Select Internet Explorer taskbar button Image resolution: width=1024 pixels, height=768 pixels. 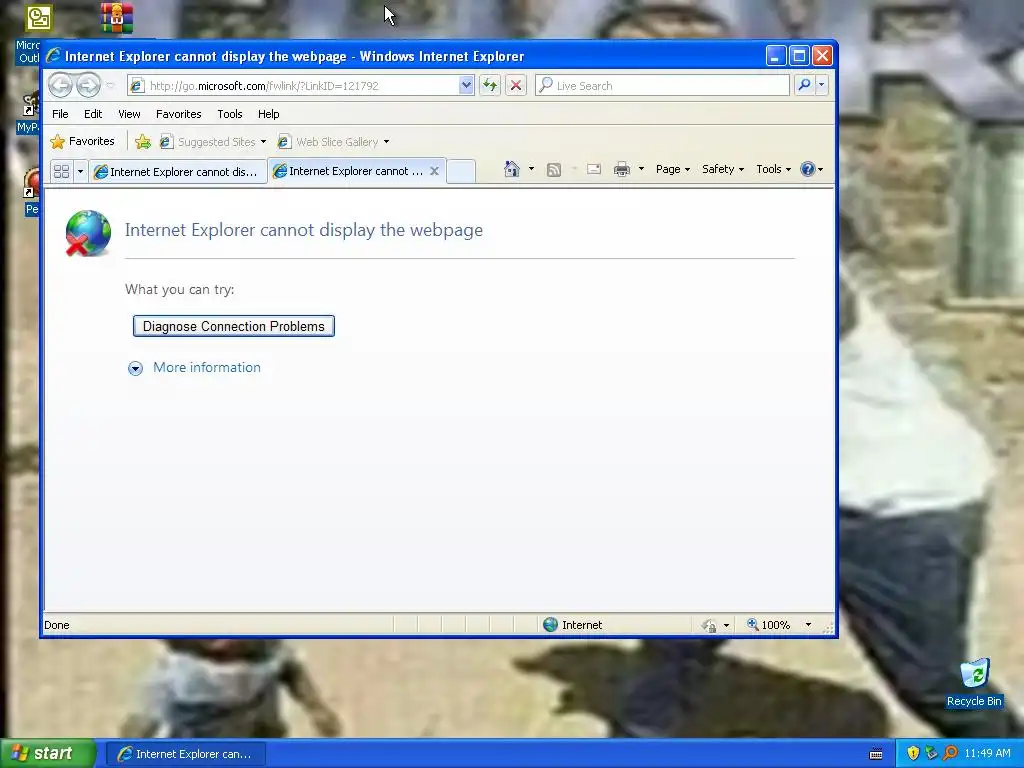click(185, 754)
